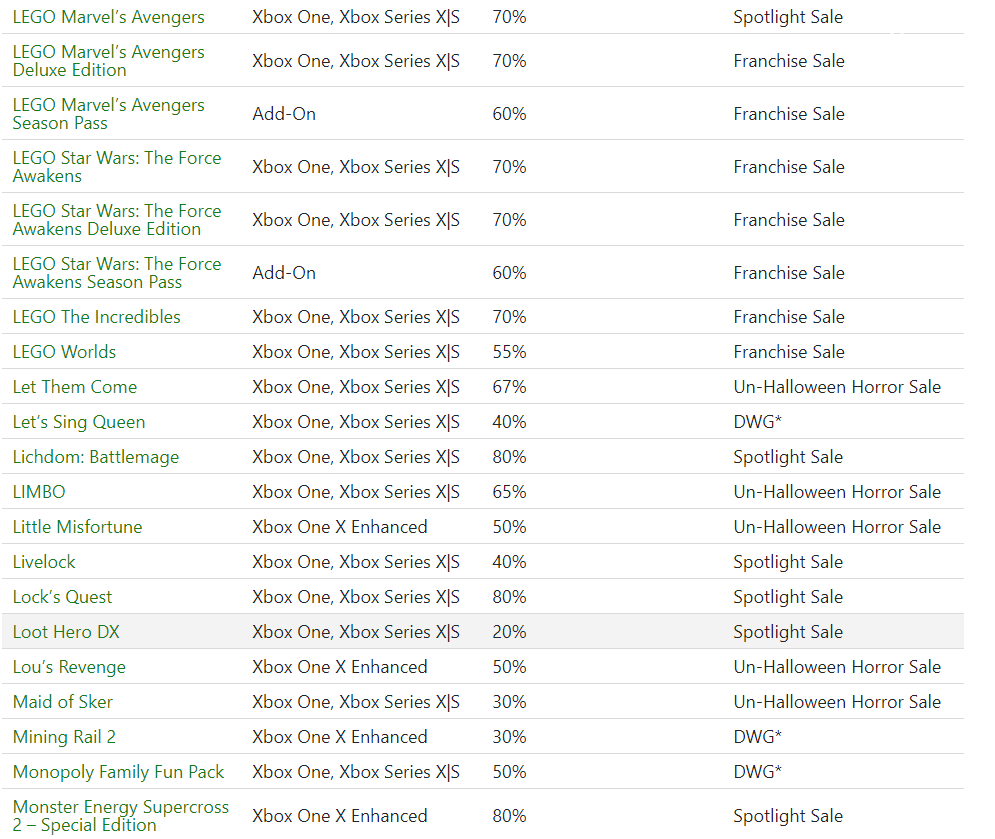The image size is (995, 839).
Task: Open the LEGO Star Wars: The Force Awakens link
Action: [117, 167]
